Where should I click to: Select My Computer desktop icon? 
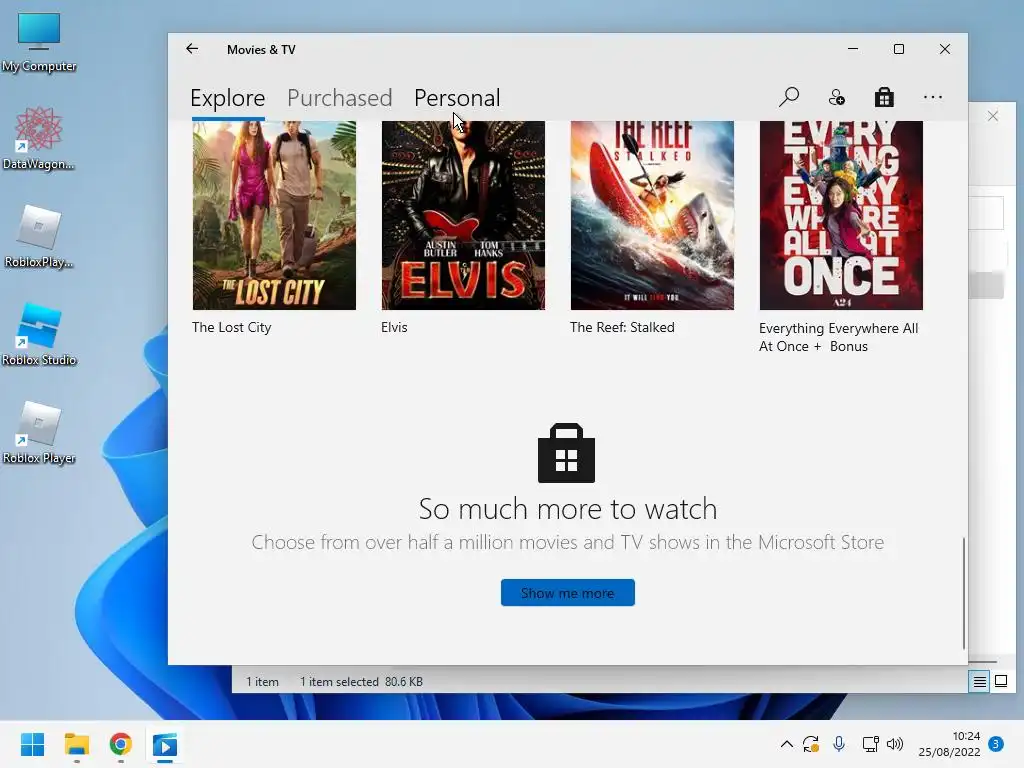click(39, 42)
